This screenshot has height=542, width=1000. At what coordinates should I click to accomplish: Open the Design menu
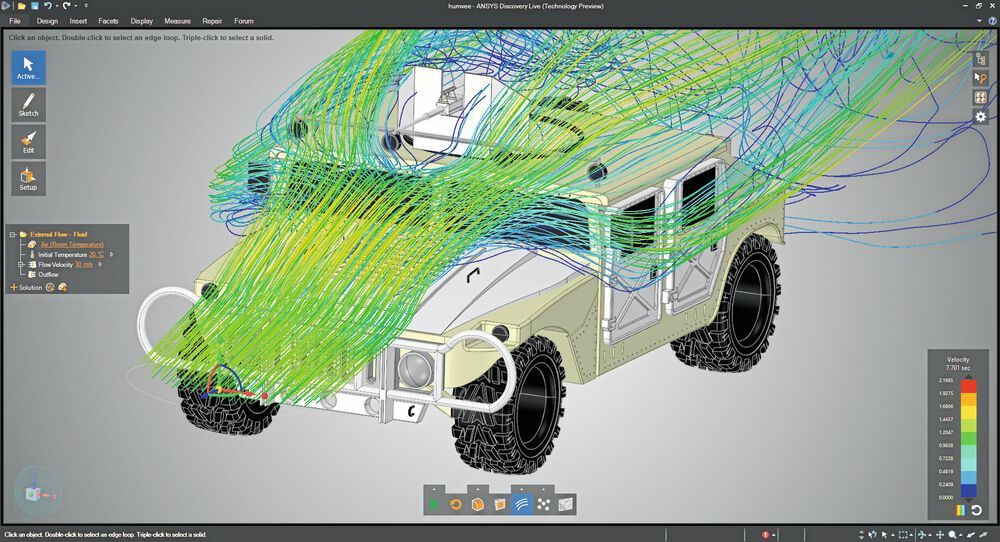(47, 21)
